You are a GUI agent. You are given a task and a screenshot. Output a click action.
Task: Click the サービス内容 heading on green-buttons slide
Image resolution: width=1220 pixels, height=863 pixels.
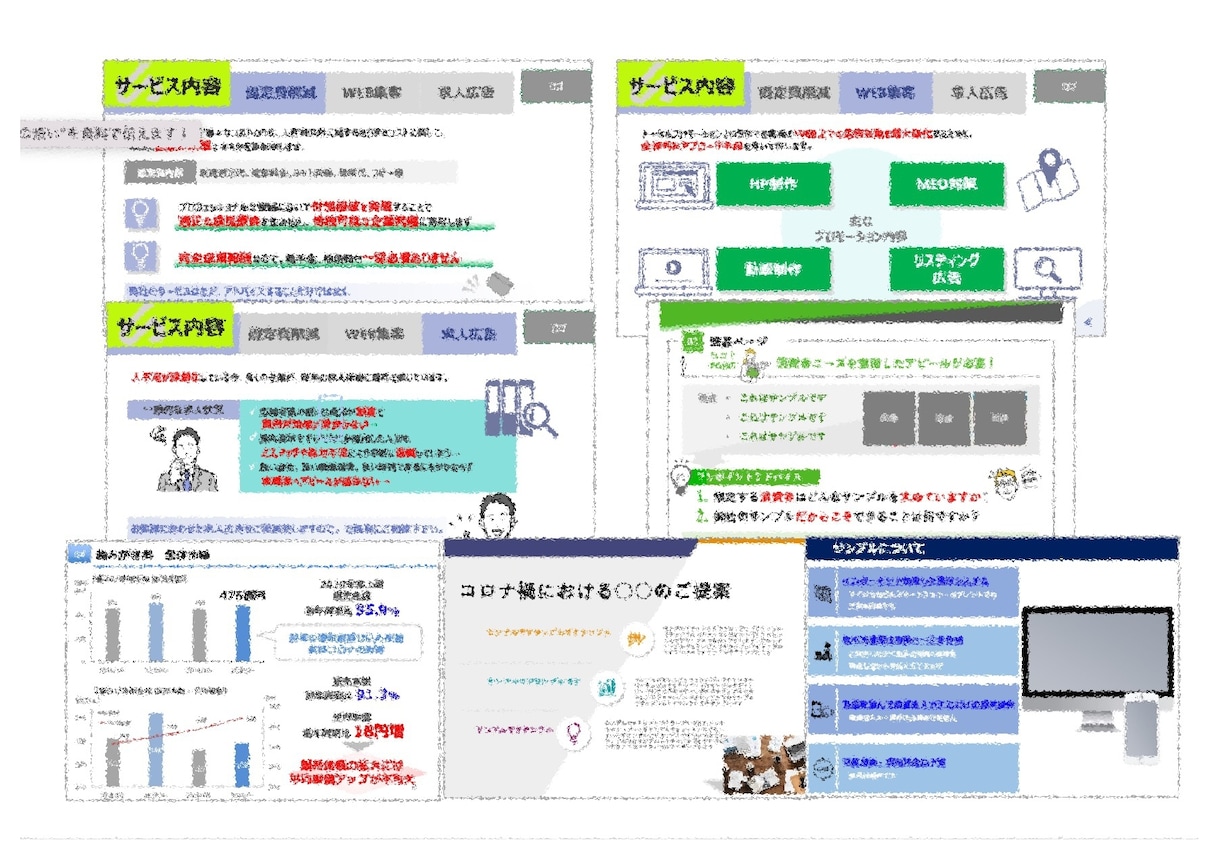coord(683,85)
